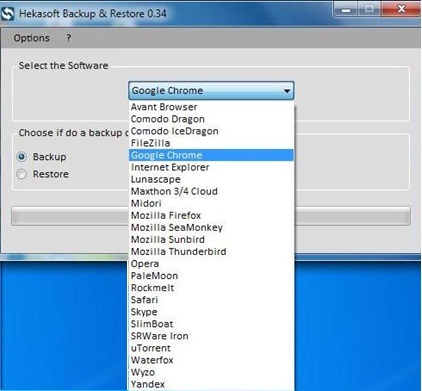This screenshot has width=422, height=391.
Task: Select Maxthon 3/4 Cloud entry
Action: pos(211,191)
